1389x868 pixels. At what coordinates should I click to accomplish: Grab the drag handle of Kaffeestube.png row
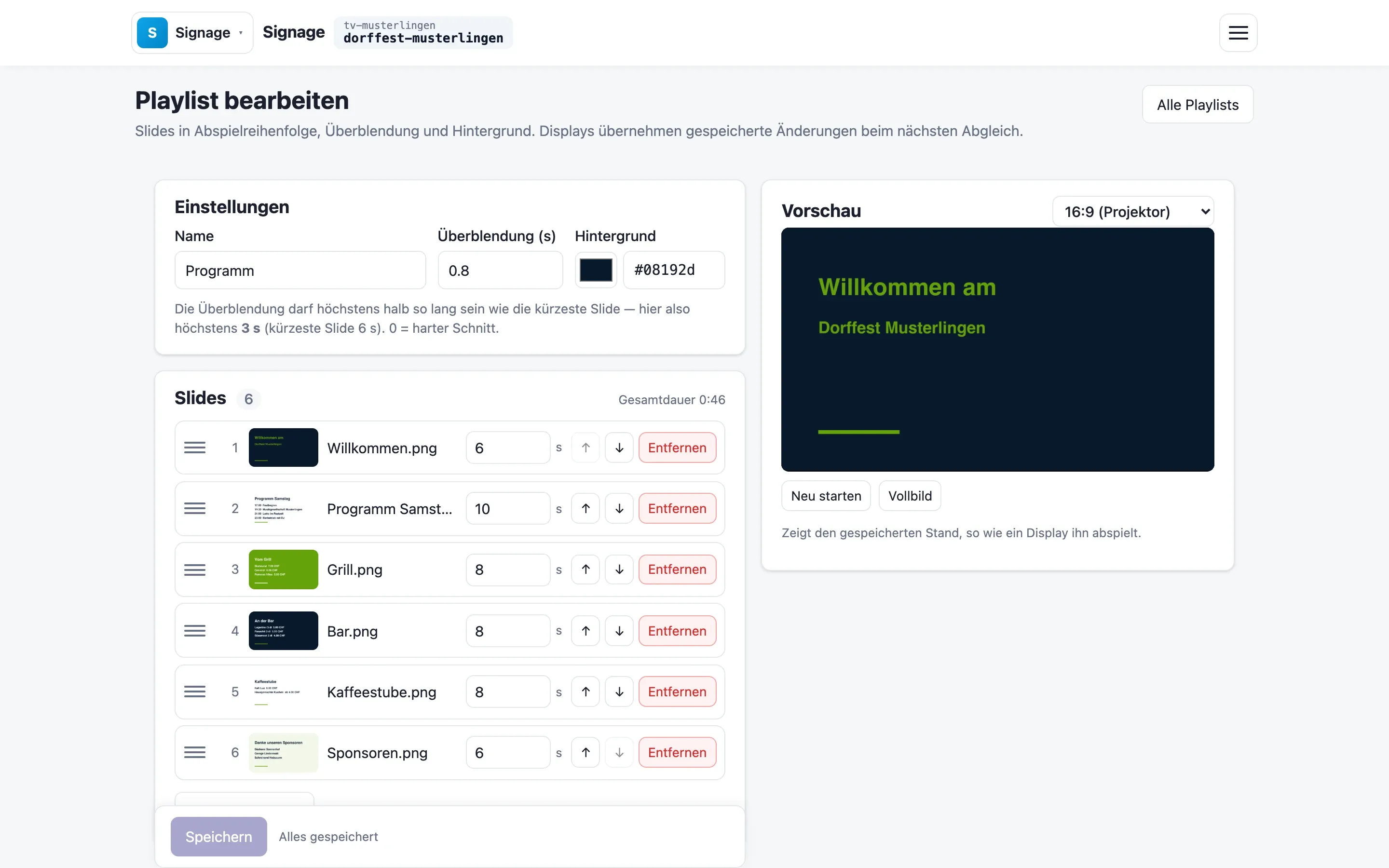pos(194,692)
